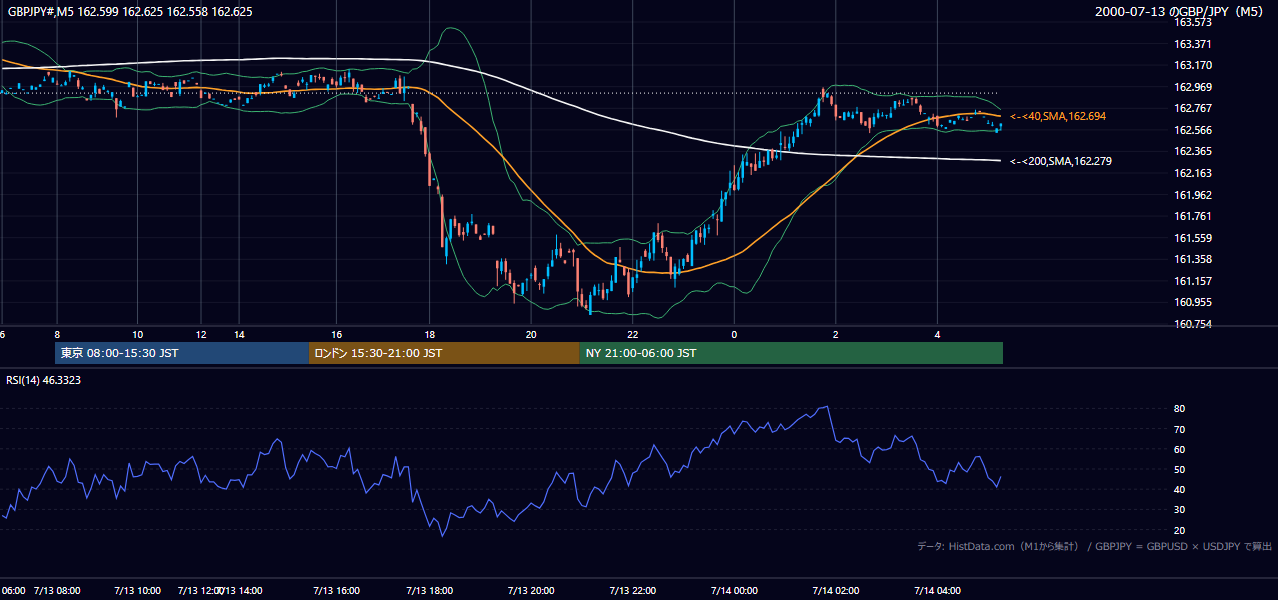Screen dimensions: 1278x600
Task: Click hour label 16 under price chart
Action: coord(337,335)
